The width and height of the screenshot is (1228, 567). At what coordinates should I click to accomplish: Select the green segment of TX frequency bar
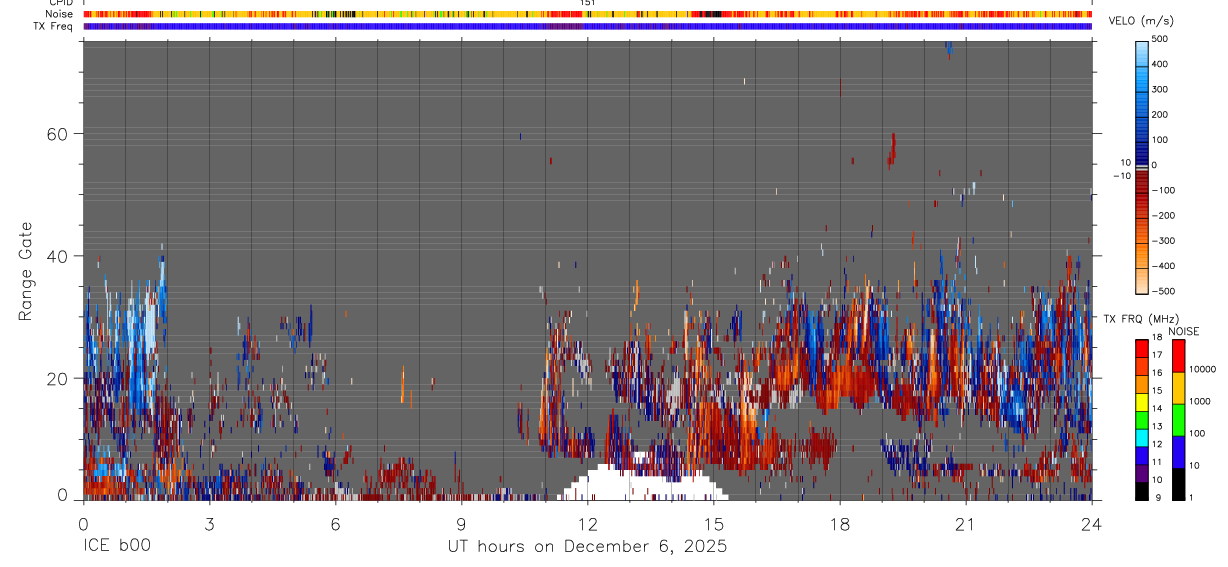tap(1142, 418)
